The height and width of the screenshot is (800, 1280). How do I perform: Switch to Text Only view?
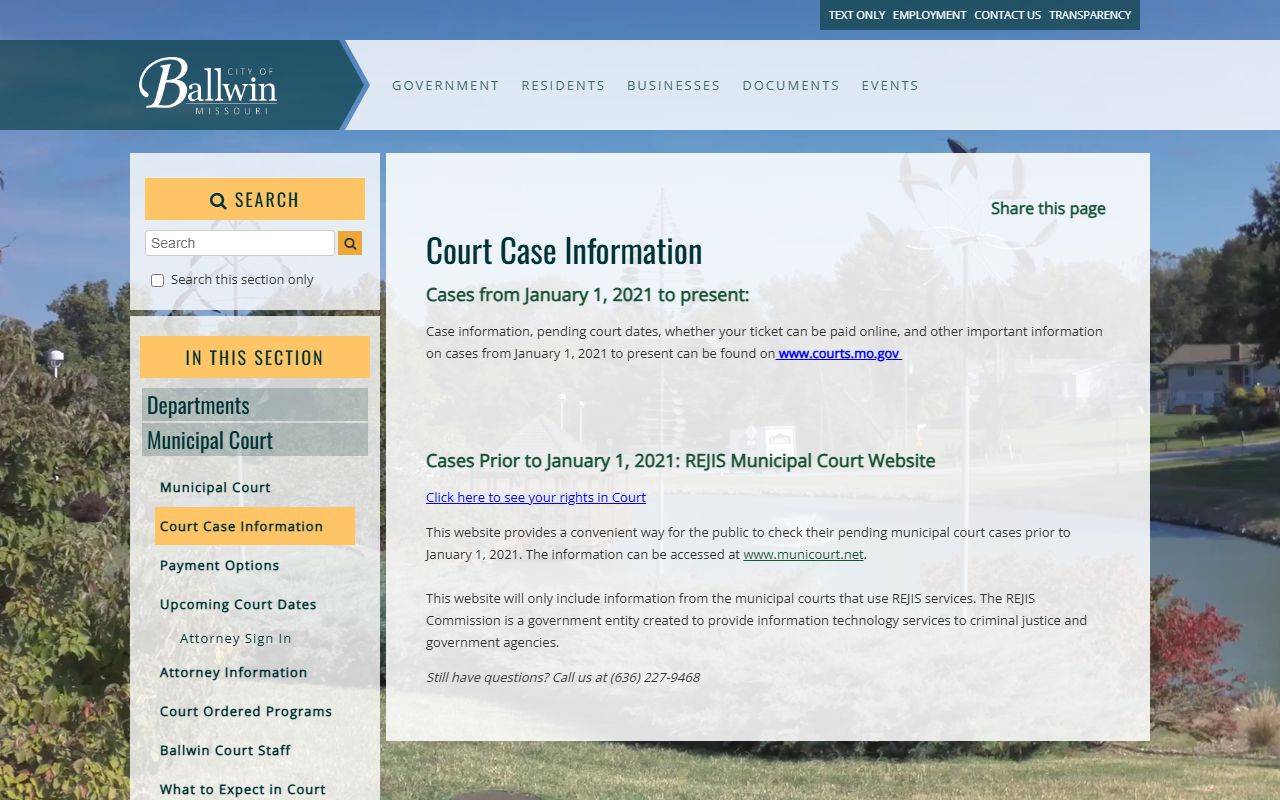(857, 15)
